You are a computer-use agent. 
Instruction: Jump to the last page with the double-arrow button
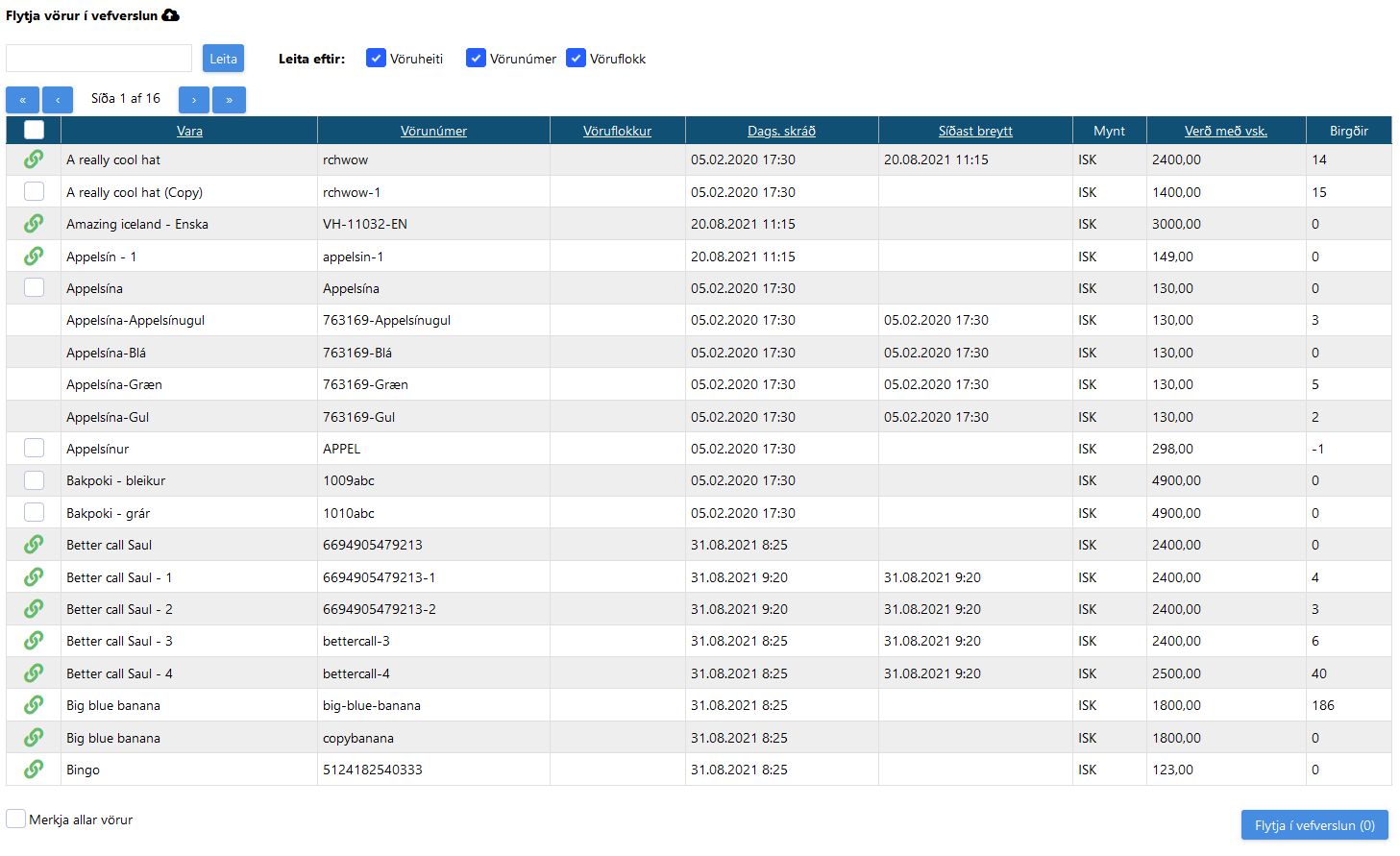click(229, 99)
